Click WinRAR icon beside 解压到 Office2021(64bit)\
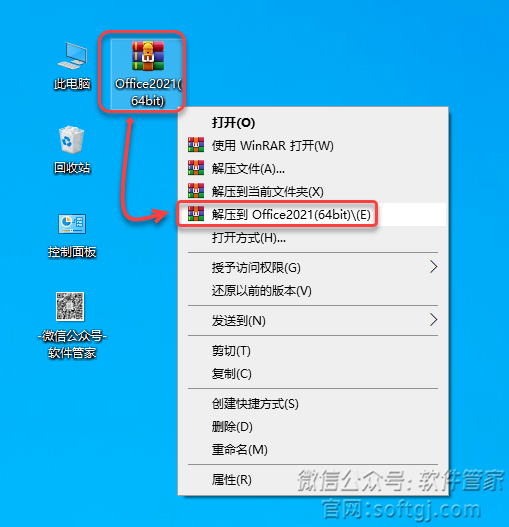509x527 pixels. point(196,214)
